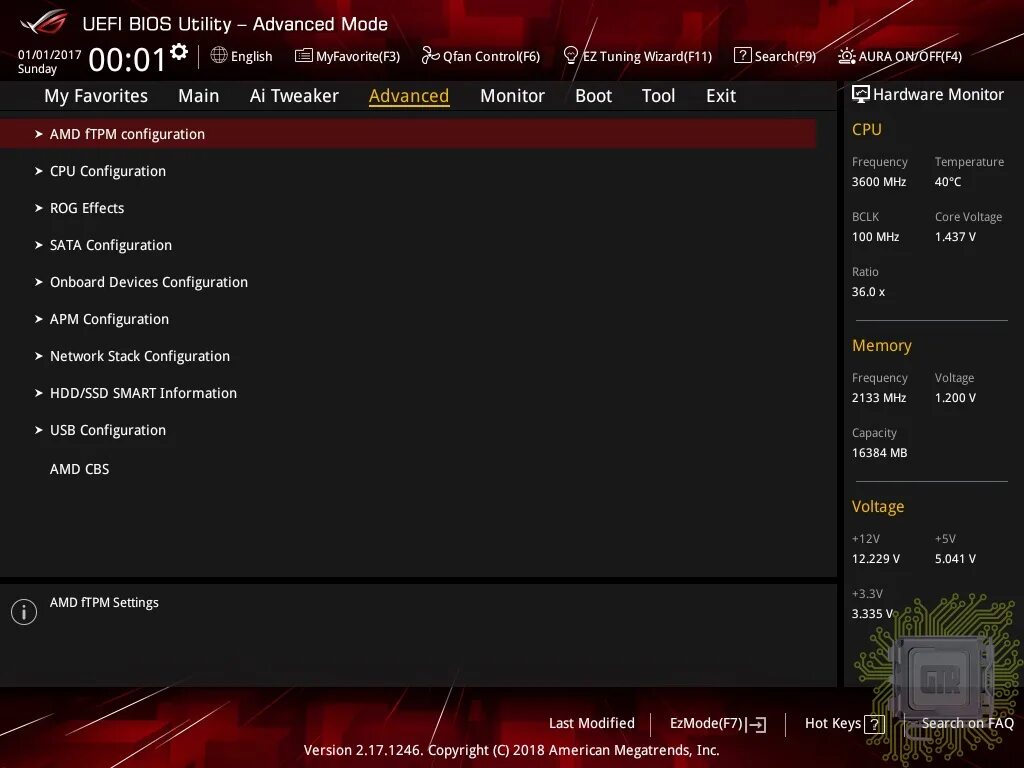Click +5V value 5.041 V
Viewport: 1024px width, 768px height.
(955, 558)
